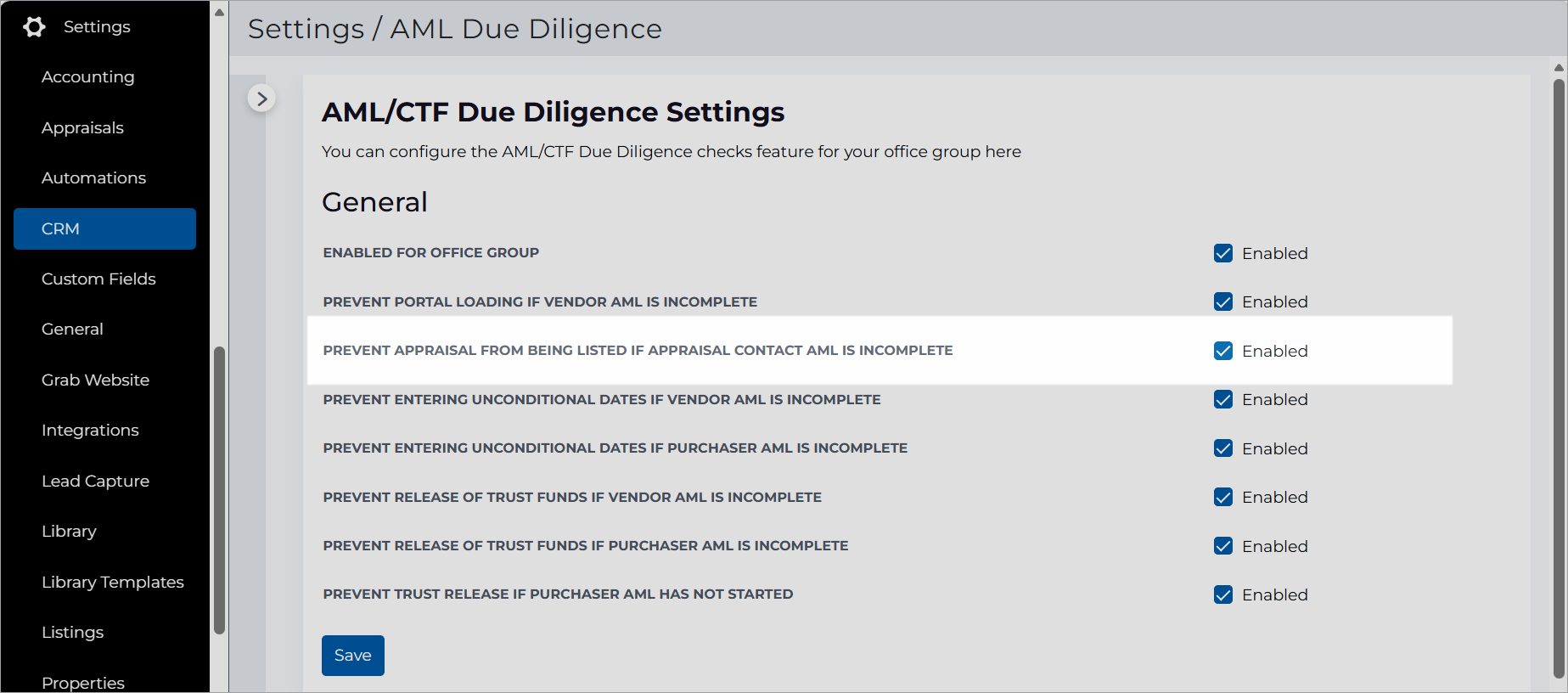Disable unconditional dates vendor AML checkbox
The image size is (1568, 693).
tap(1223, 399)
